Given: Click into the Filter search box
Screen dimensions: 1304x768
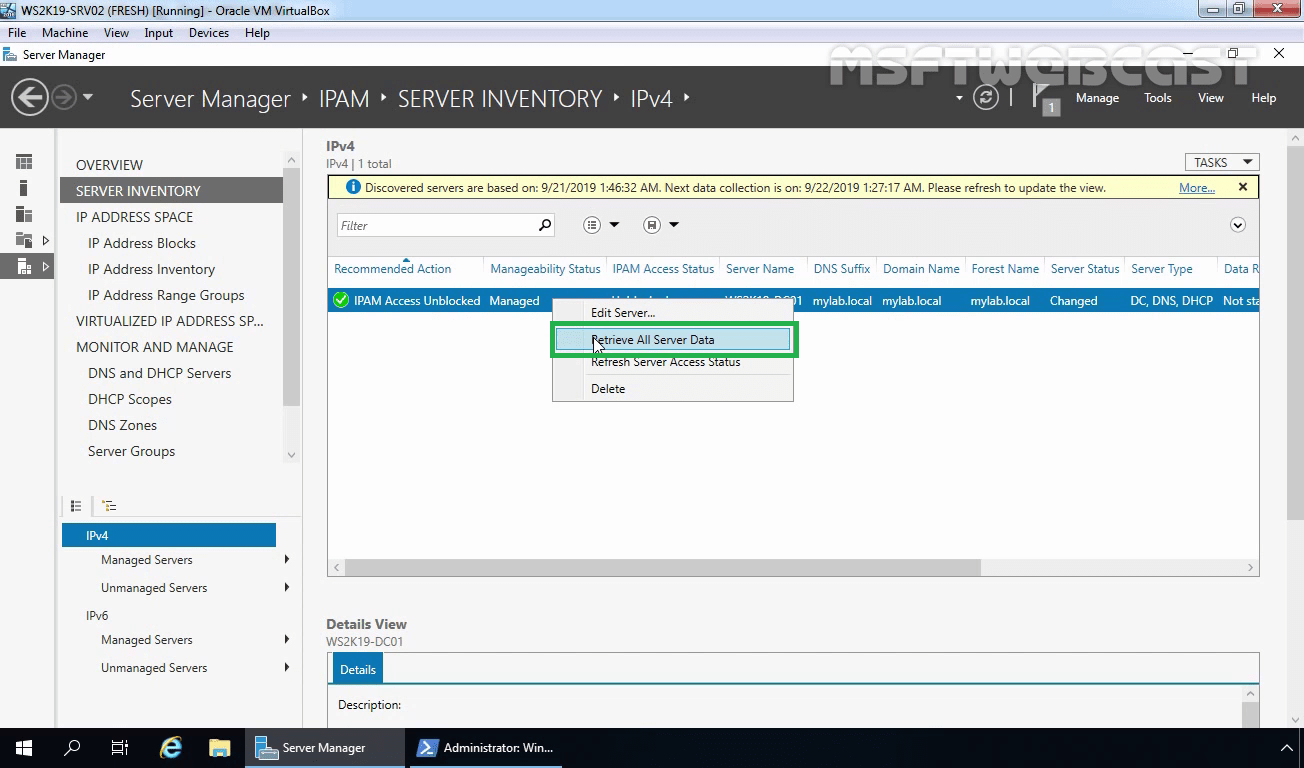Looking at the screenshot, I should 436,226.
